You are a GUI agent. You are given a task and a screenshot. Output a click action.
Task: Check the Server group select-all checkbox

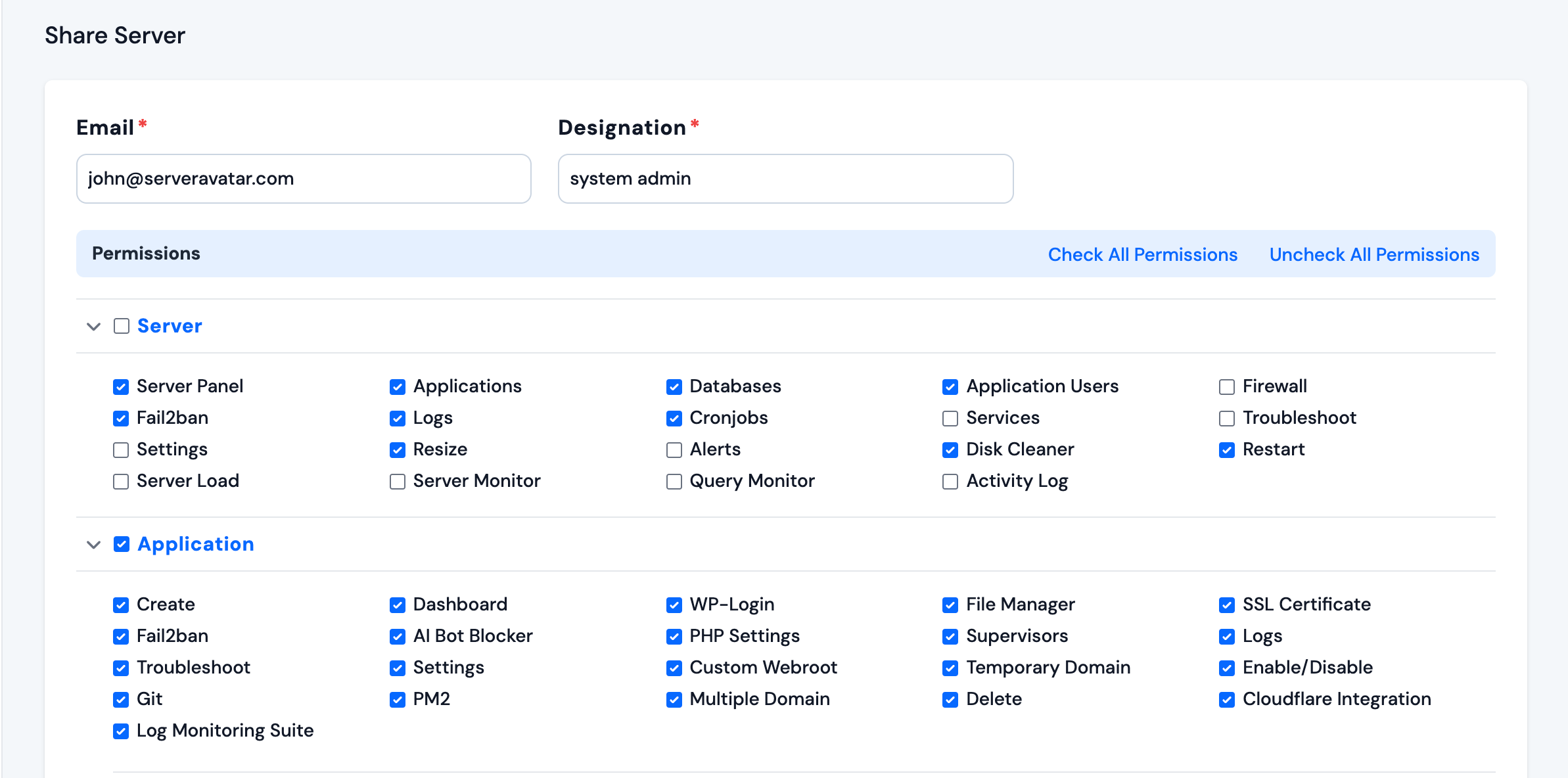click(x=122, y=326)
